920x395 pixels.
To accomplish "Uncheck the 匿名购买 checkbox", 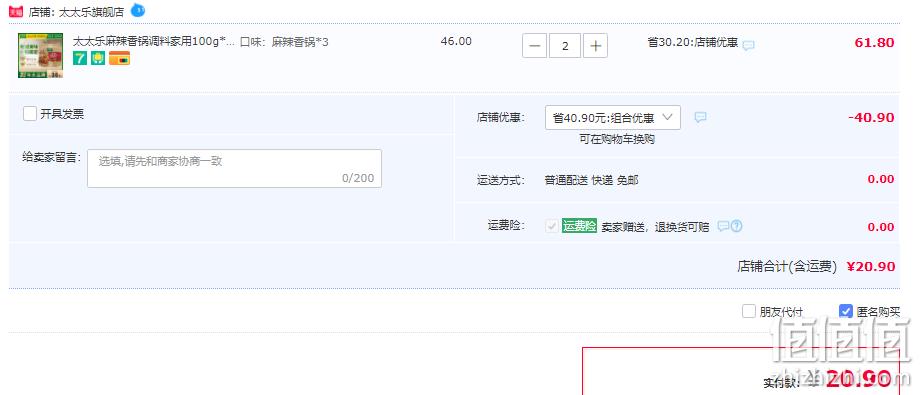I will (845, 311).
